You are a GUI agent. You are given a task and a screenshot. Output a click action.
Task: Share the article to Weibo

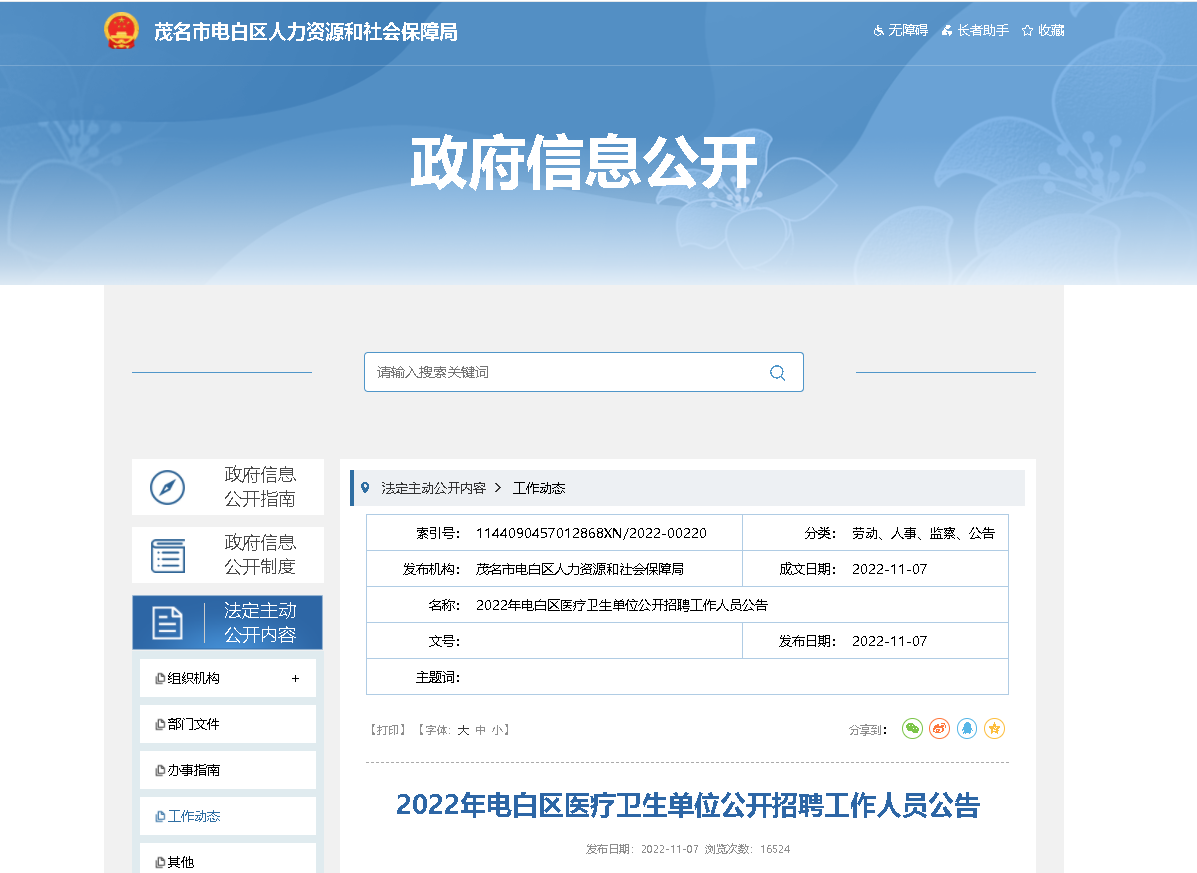pos(939,729)
